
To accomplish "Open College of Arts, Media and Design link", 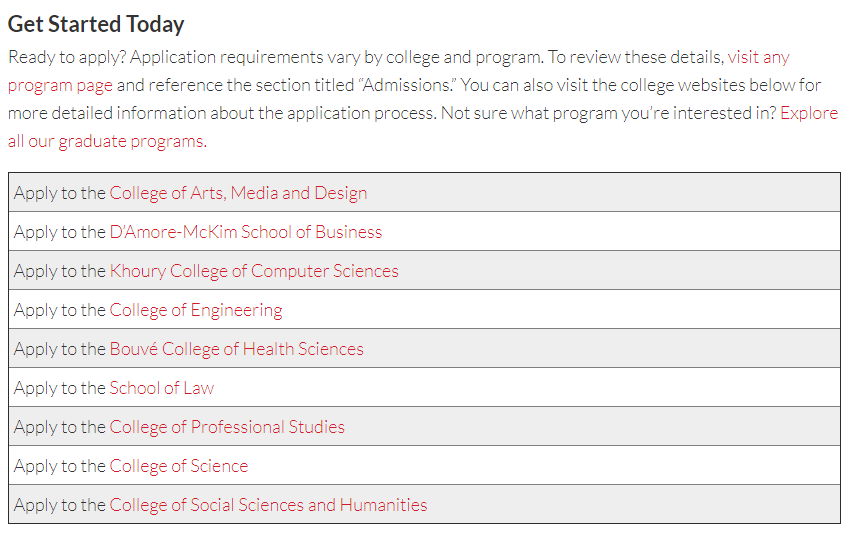I will click(238, 193).
